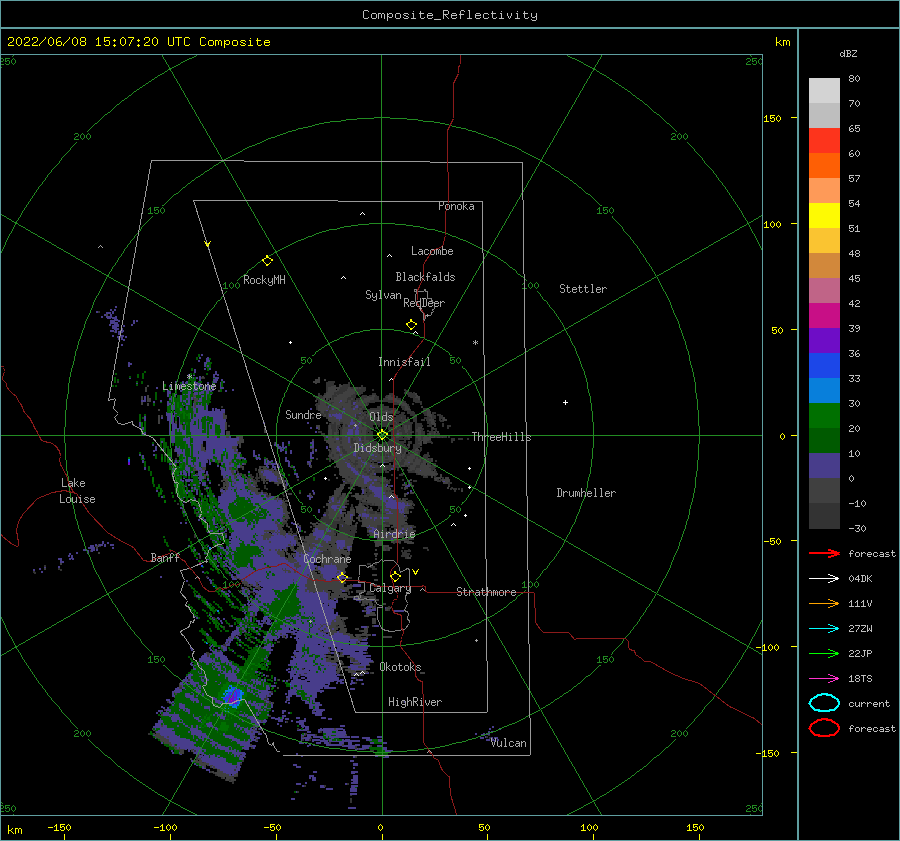Select the dark gray -10 dBZ swatch
This screenshot has width=900, height=841.
[824, 515]
